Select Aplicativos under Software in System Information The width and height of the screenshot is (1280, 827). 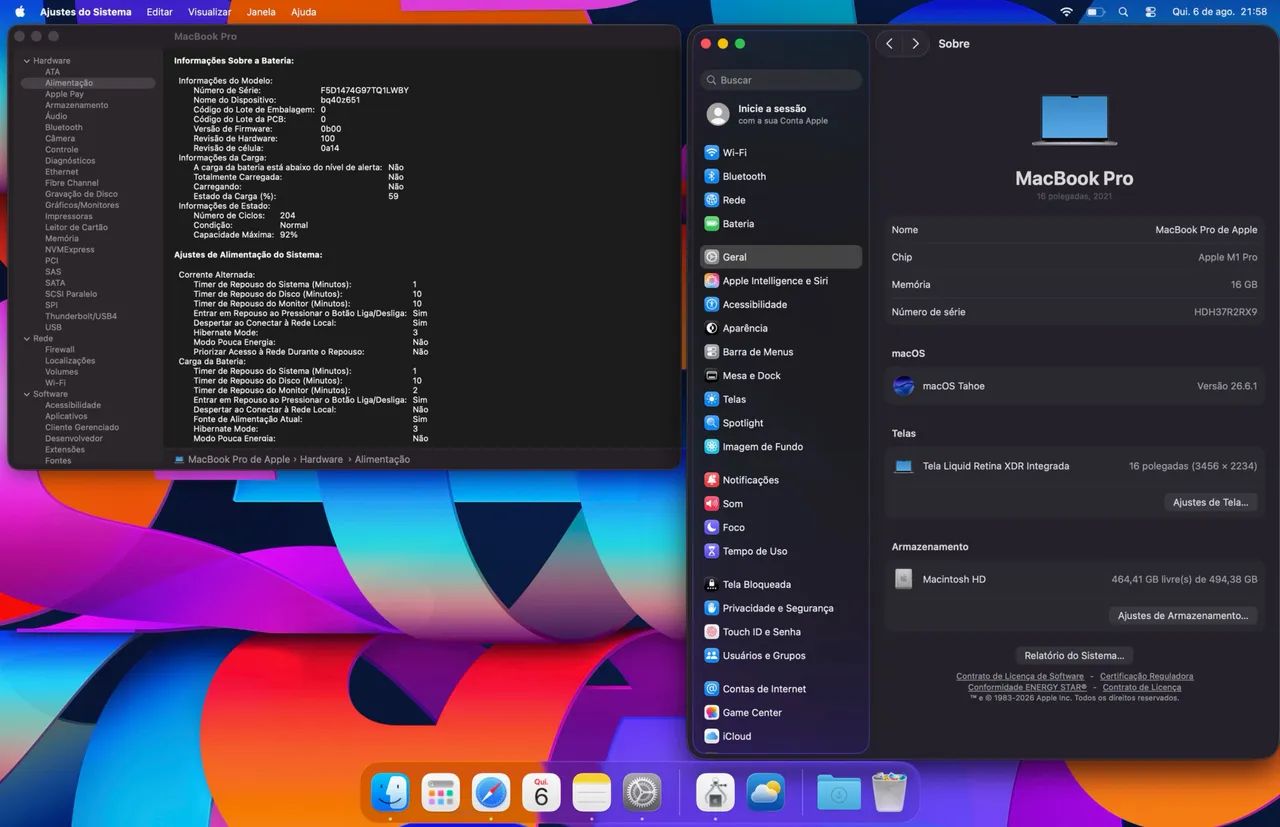click(x=66, y=416)
